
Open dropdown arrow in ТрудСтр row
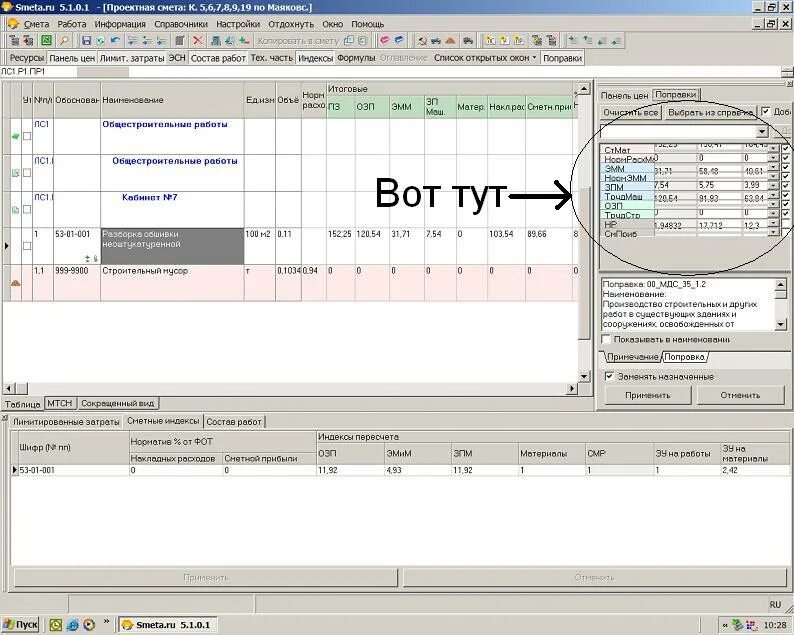pos(773,214)
